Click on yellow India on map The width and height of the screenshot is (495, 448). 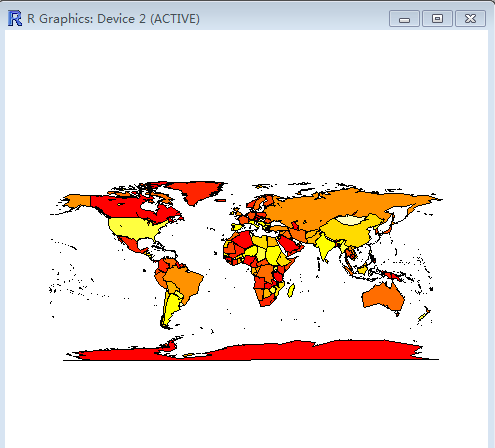(325, 247)
